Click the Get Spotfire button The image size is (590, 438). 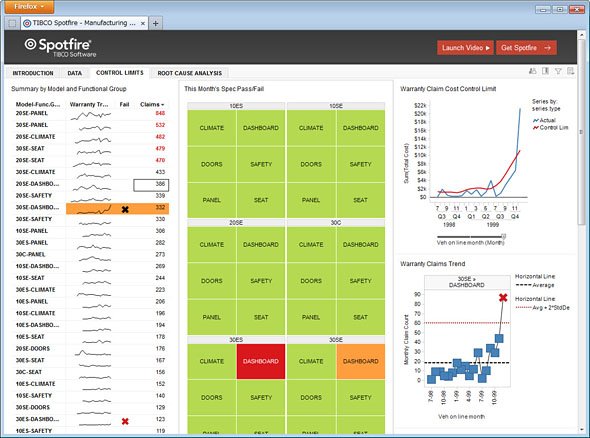pyautogui.click(x=526, y=48)
